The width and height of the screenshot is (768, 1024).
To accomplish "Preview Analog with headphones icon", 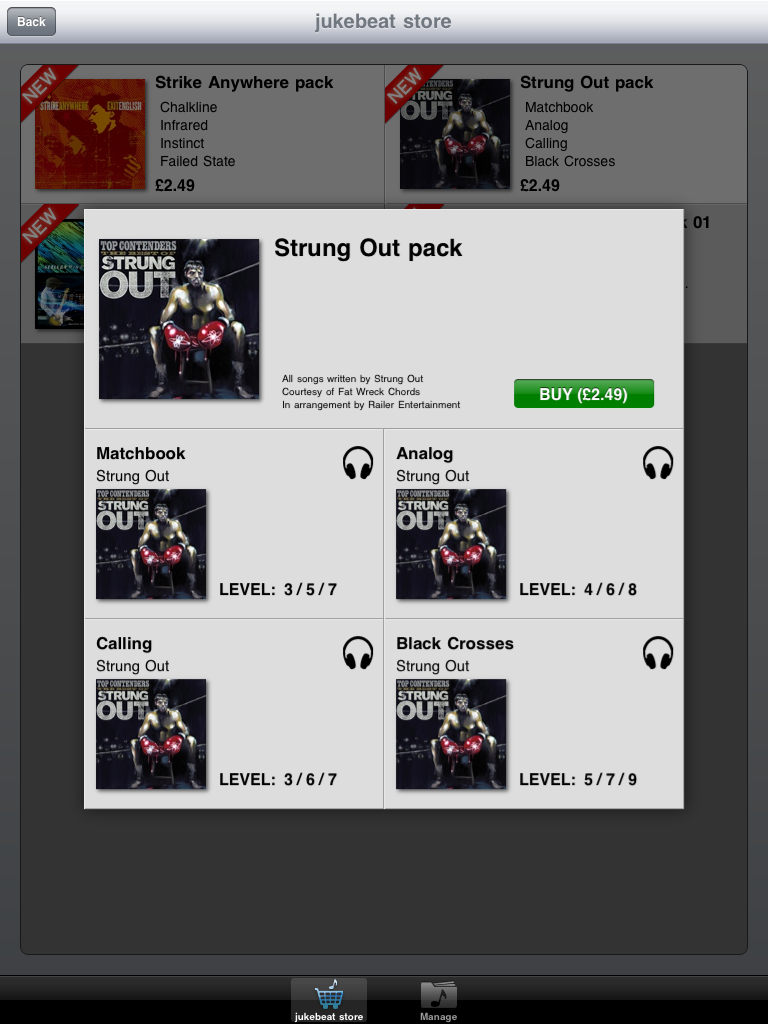I will coord(658,463).
